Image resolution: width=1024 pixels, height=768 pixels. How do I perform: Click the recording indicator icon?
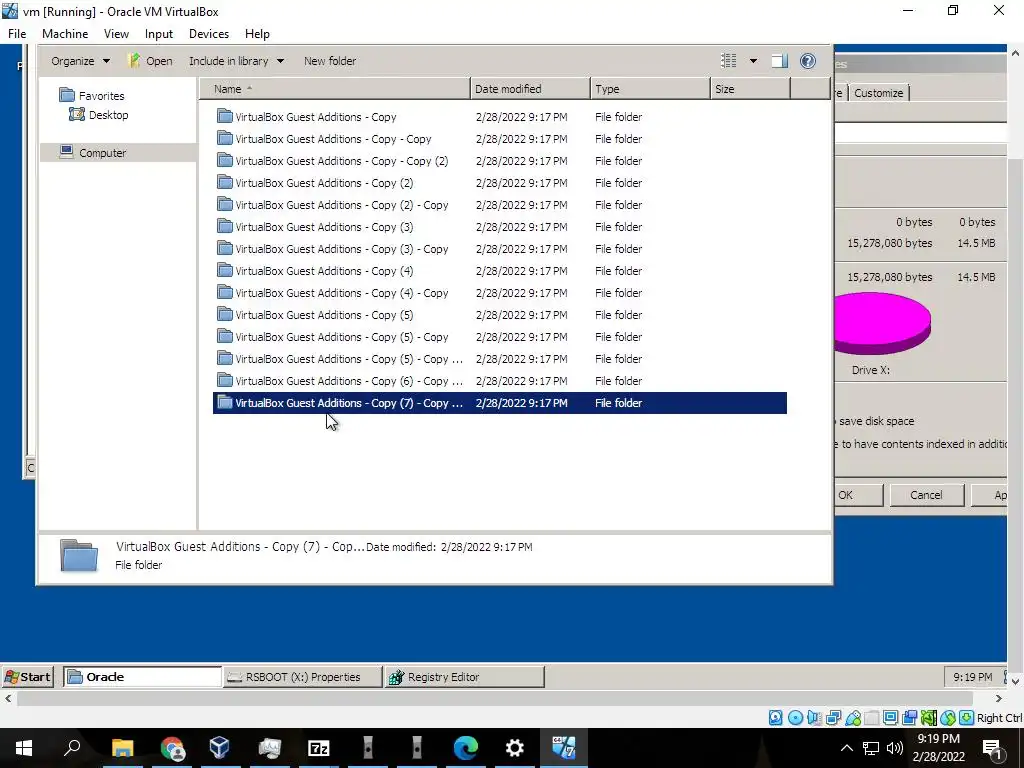point(909,718)
